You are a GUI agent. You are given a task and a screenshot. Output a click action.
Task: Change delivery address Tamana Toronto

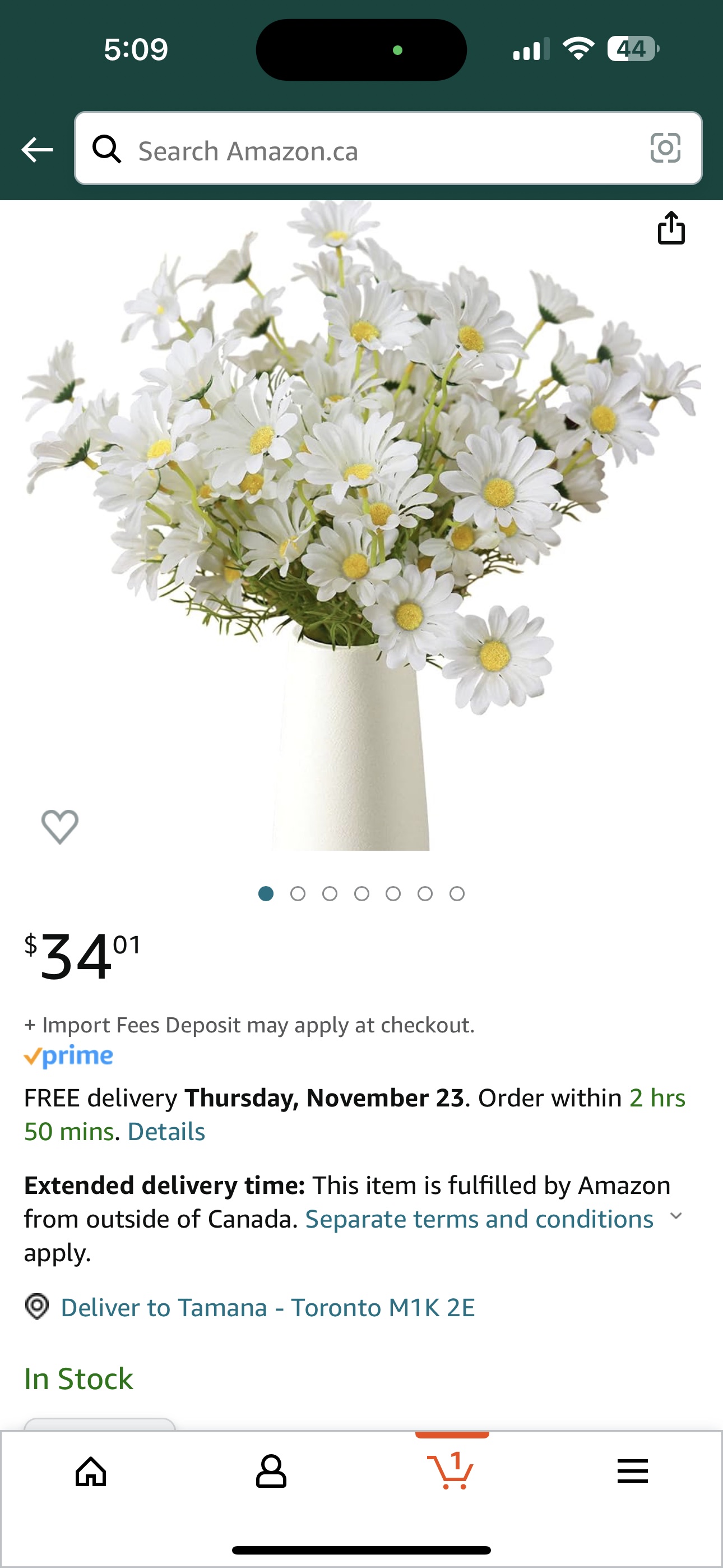268,1307
